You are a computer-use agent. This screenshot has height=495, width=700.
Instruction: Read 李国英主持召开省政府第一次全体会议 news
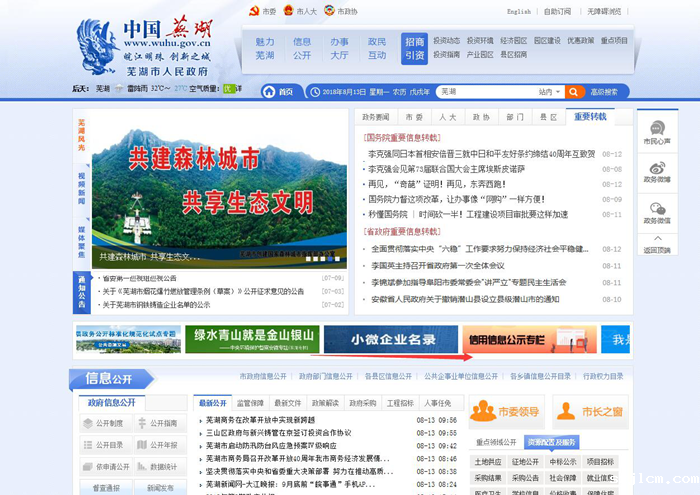(438, 266)
